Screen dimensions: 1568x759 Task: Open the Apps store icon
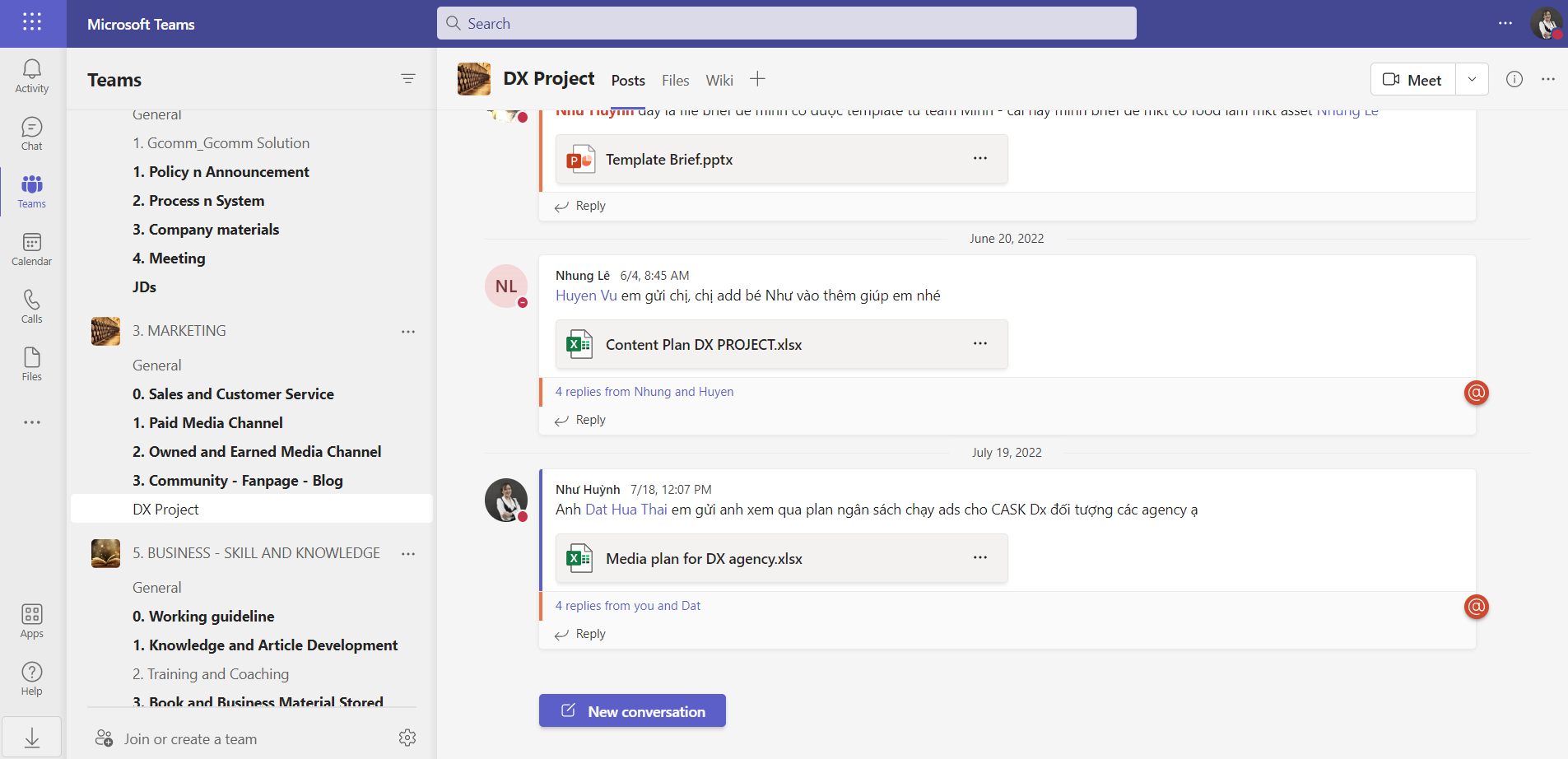coord(32,621)
